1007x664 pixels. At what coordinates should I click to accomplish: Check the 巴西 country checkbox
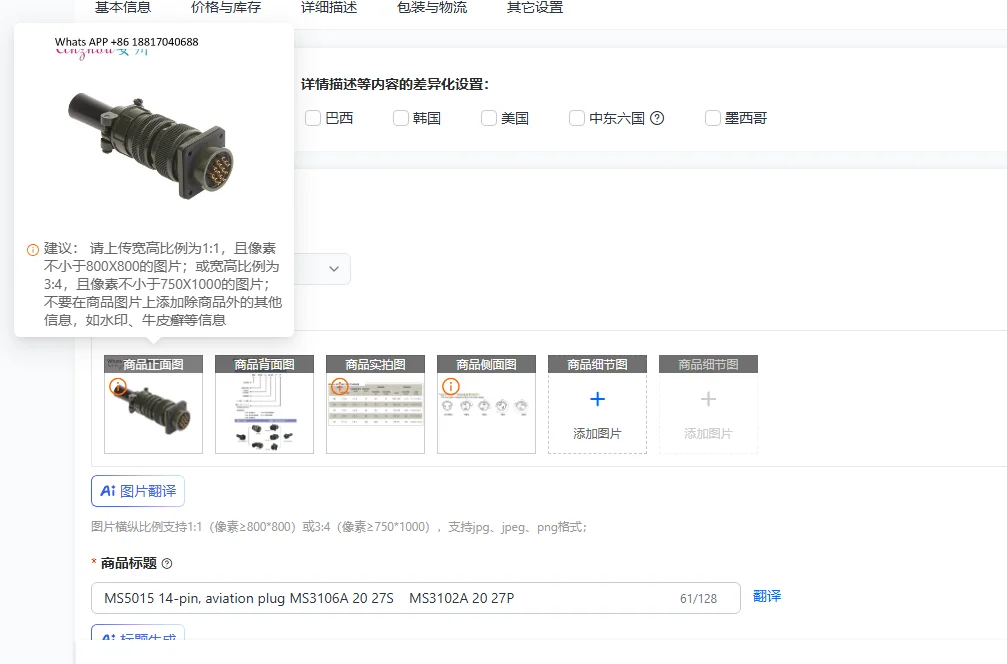[313, 118]
